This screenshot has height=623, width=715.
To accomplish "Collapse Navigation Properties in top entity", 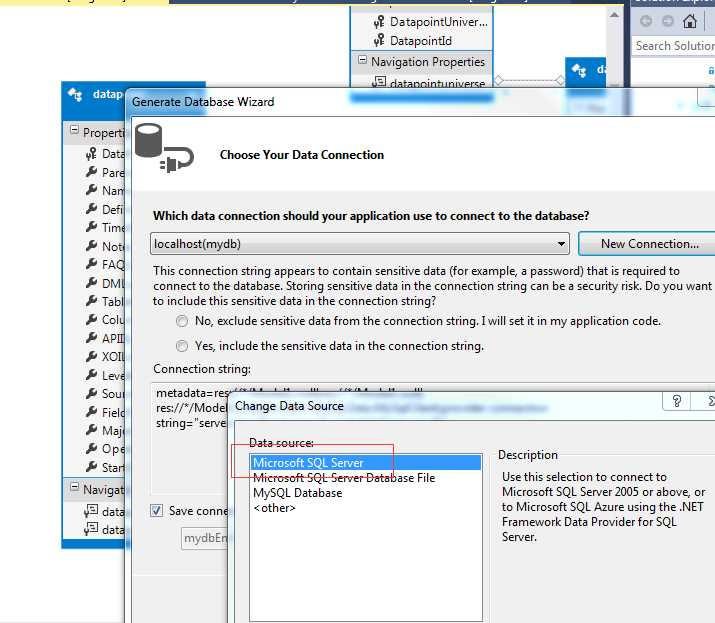I will click(363, 60).
